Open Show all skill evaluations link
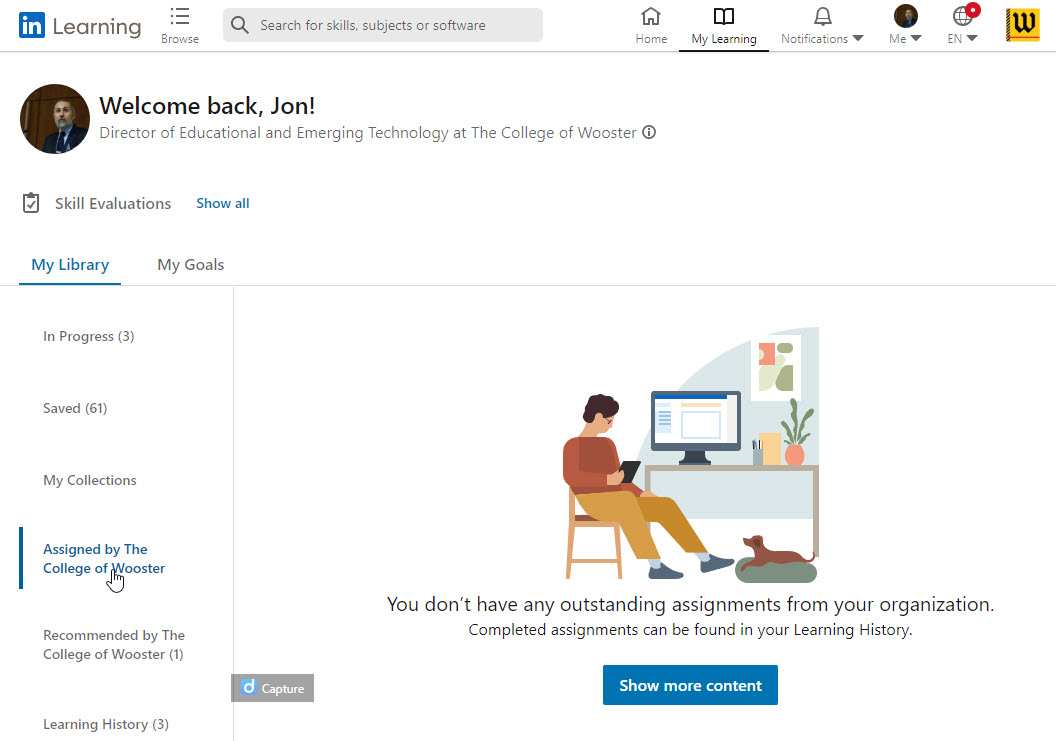The width and height of the screenshot is (1056, 741). coord(222,203)
